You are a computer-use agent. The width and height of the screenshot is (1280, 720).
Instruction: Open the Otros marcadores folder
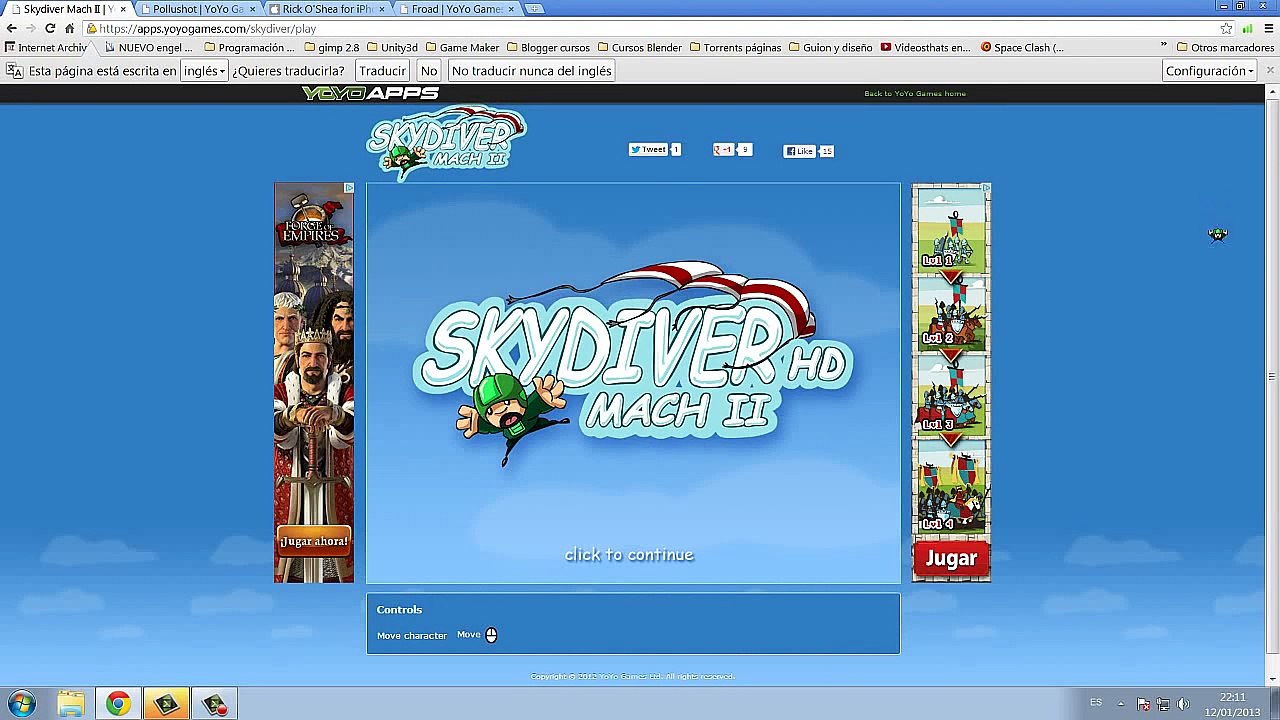(1225, 47)
